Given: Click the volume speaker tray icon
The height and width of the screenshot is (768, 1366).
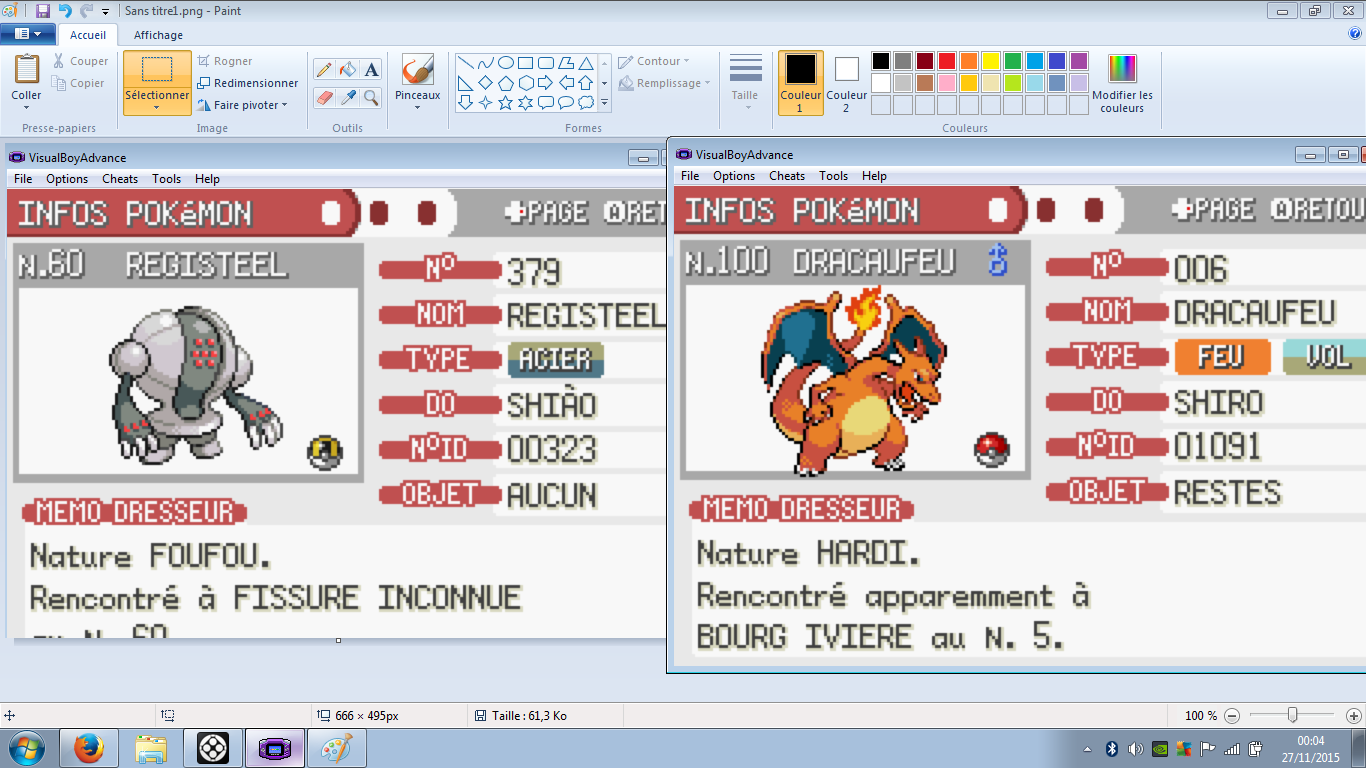Looking at the screenshot, I should (1135, 748).
